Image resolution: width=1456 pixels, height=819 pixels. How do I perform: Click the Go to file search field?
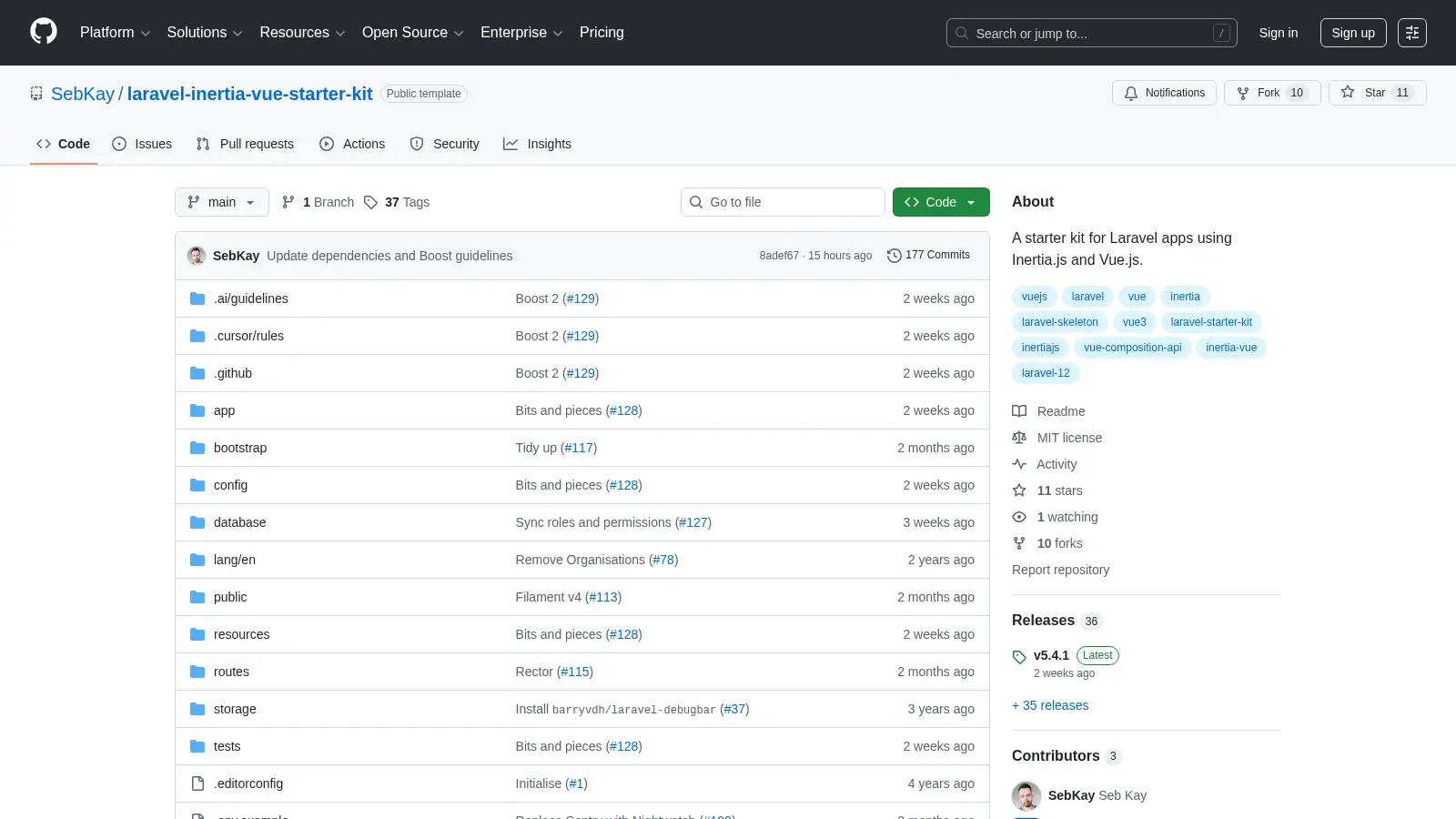pyautogui.click(x=783, y=202)
